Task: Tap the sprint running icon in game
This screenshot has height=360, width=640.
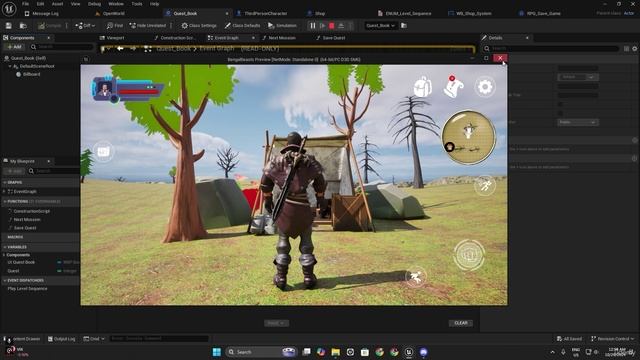Action: pos(485,186)
